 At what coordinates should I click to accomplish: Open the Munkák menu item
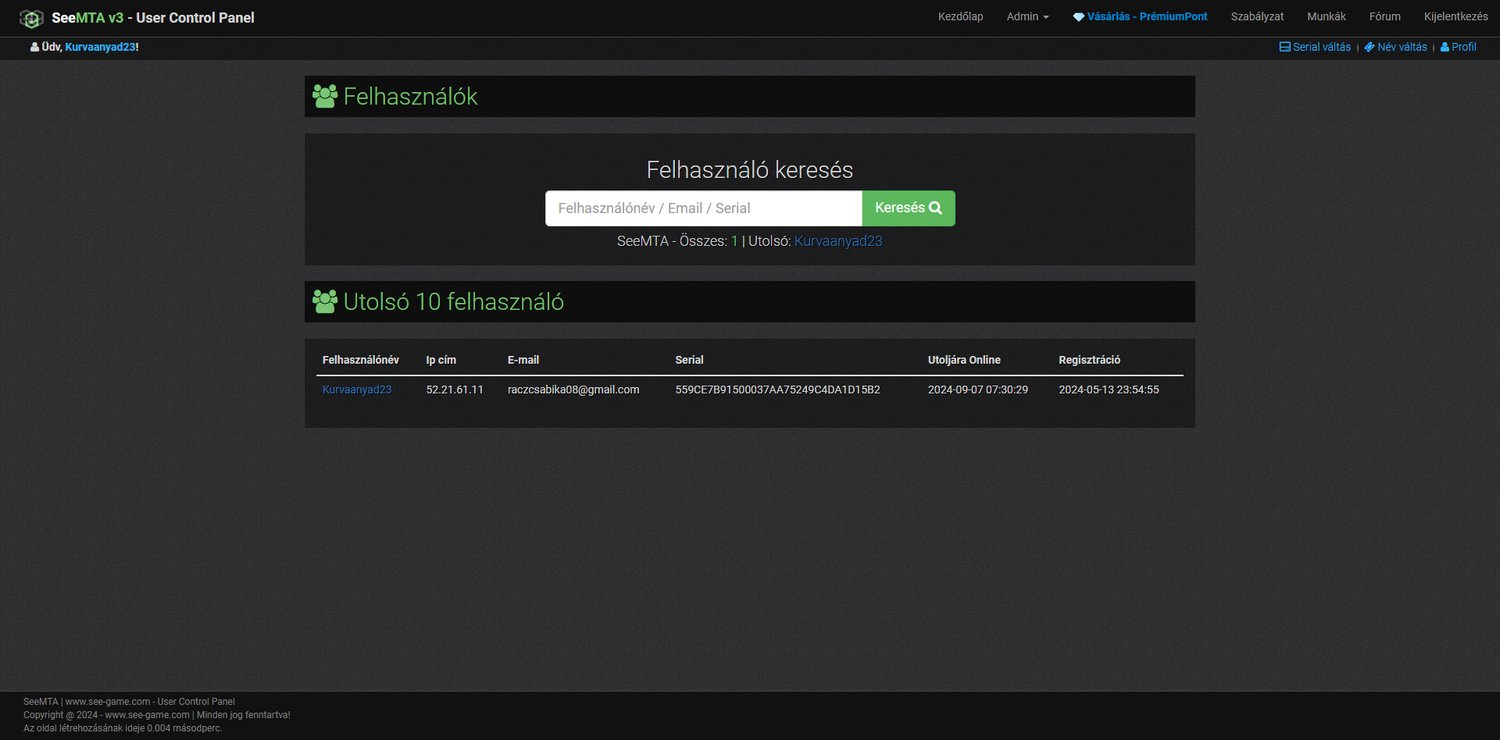[x=1326, y=17]
